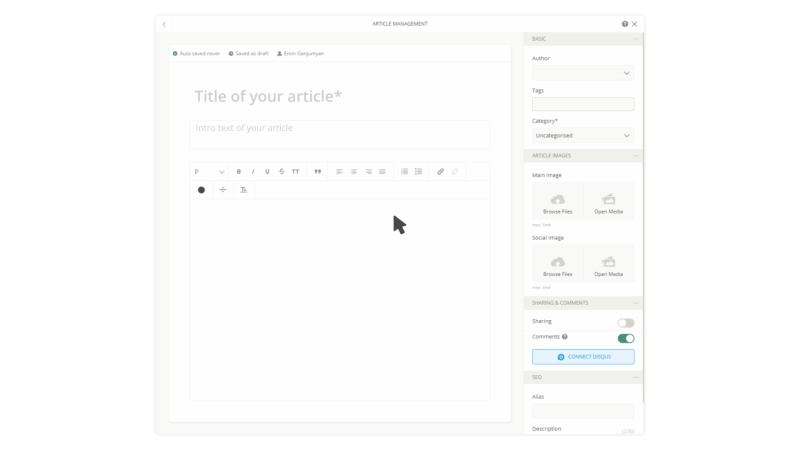Collapse the Basic section
Screen dimensions: 800x450
coord(636,39)
